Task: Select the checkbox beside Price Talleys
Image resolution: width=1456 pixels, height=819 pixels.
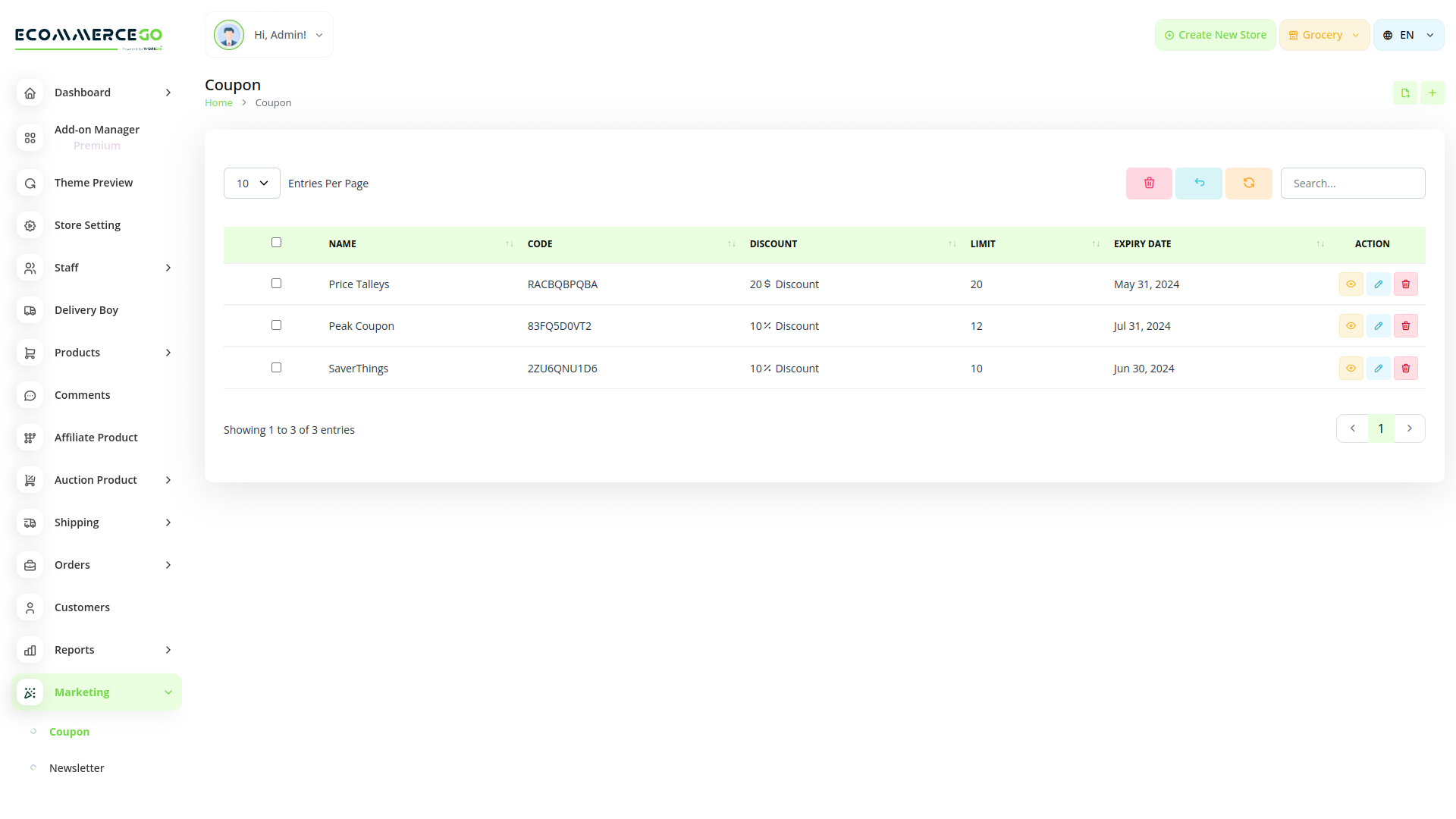Action: point(276,283)
